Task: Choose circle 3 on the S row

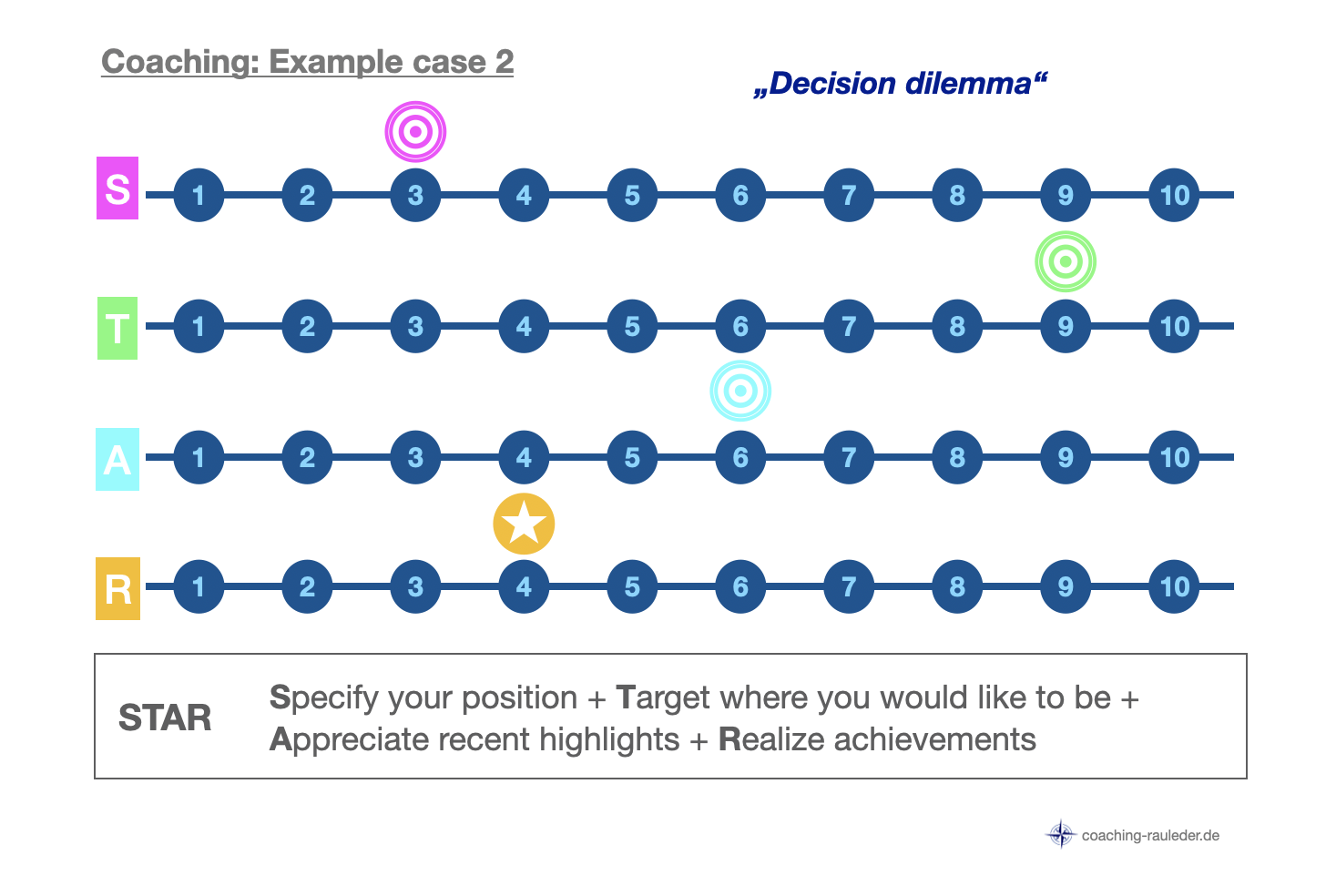Action: click(415, 195)
